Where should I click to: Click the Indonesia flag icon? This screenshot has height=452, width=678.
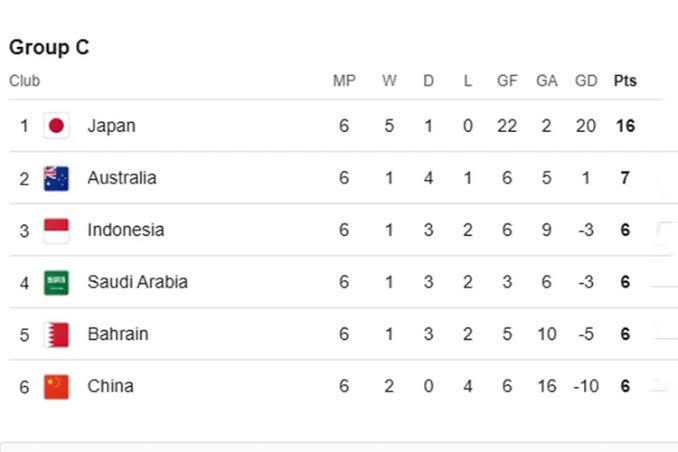coord(56,230)
